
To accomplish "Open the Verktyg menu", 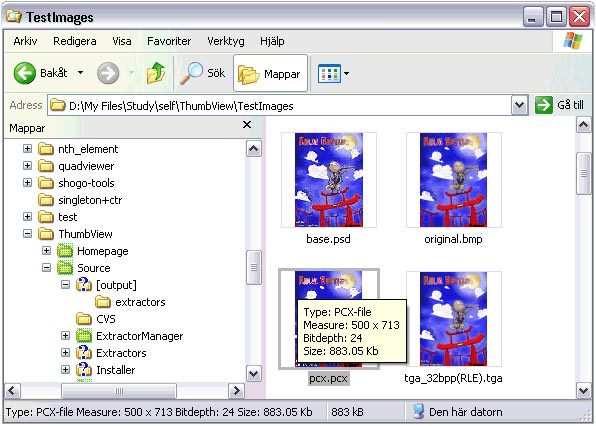I will click(226, 41).
